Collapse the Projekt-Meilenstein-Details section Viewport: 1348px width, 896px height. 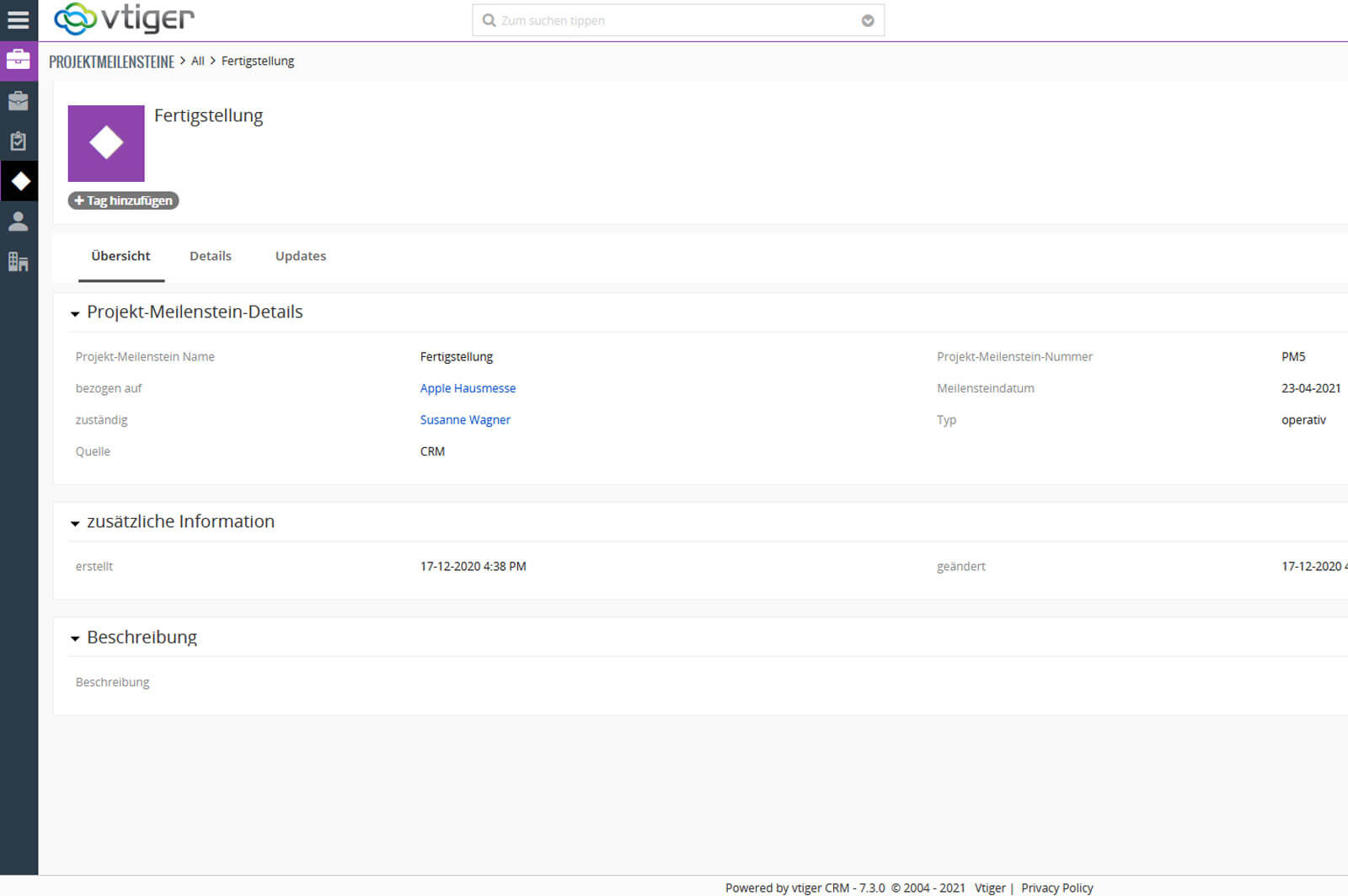[75, 313]
